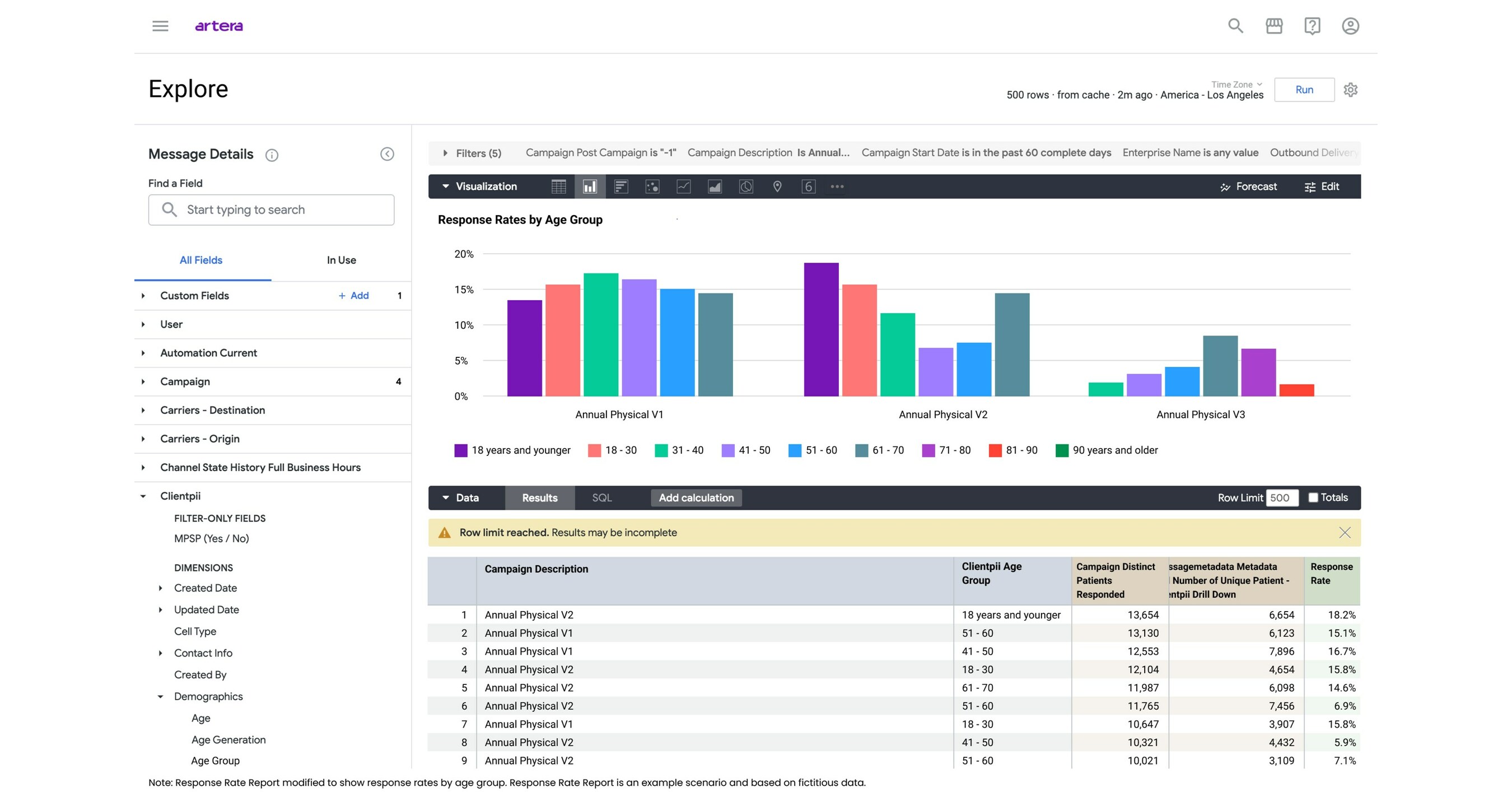The height and width of the screenshot is (792, 1512).
Task: Toggle the Forecast feature
Action: (1248, 187)
